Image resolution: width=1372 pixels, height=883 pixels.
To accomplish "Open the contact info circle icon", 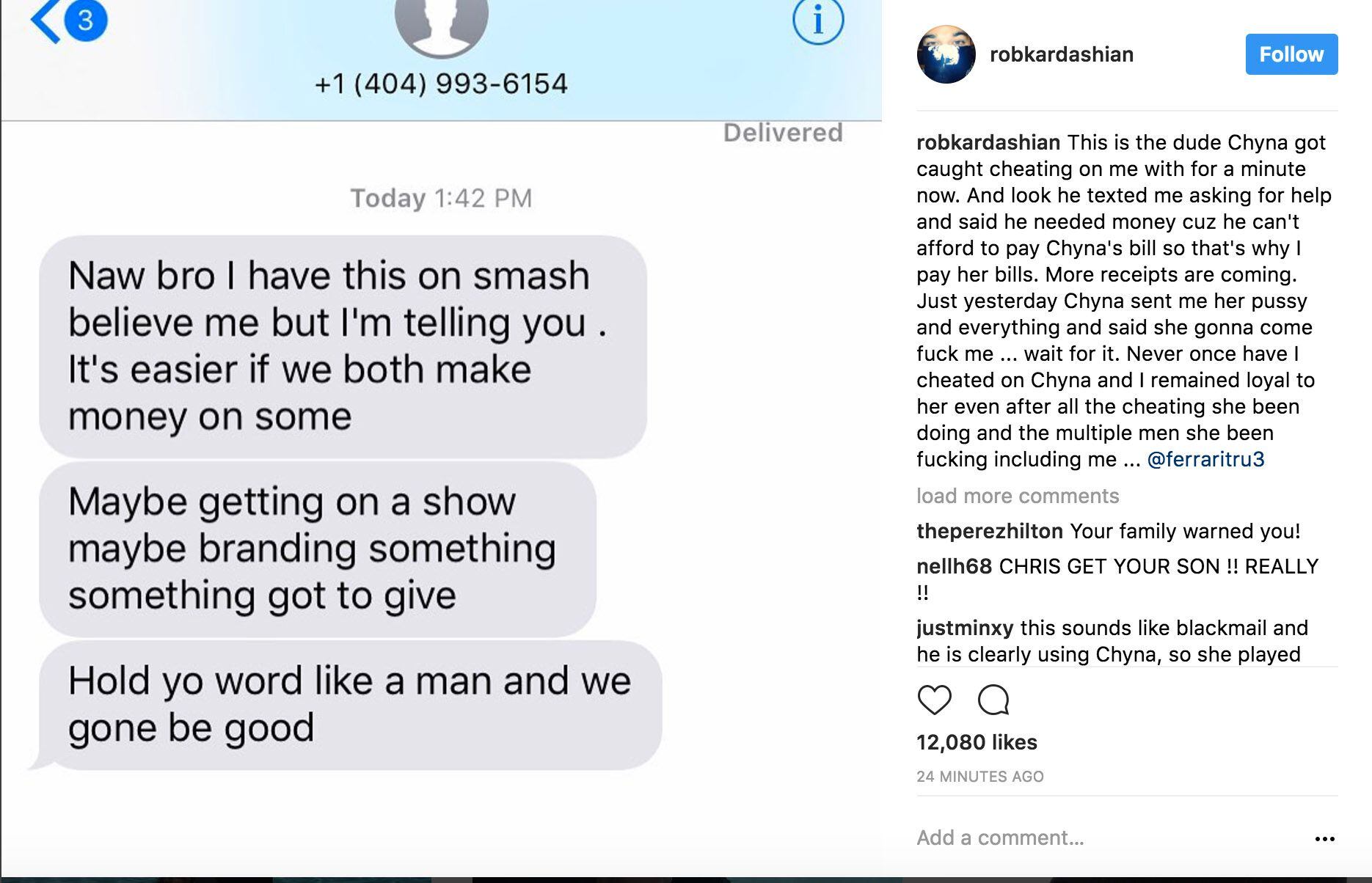I will click(818, 22).
